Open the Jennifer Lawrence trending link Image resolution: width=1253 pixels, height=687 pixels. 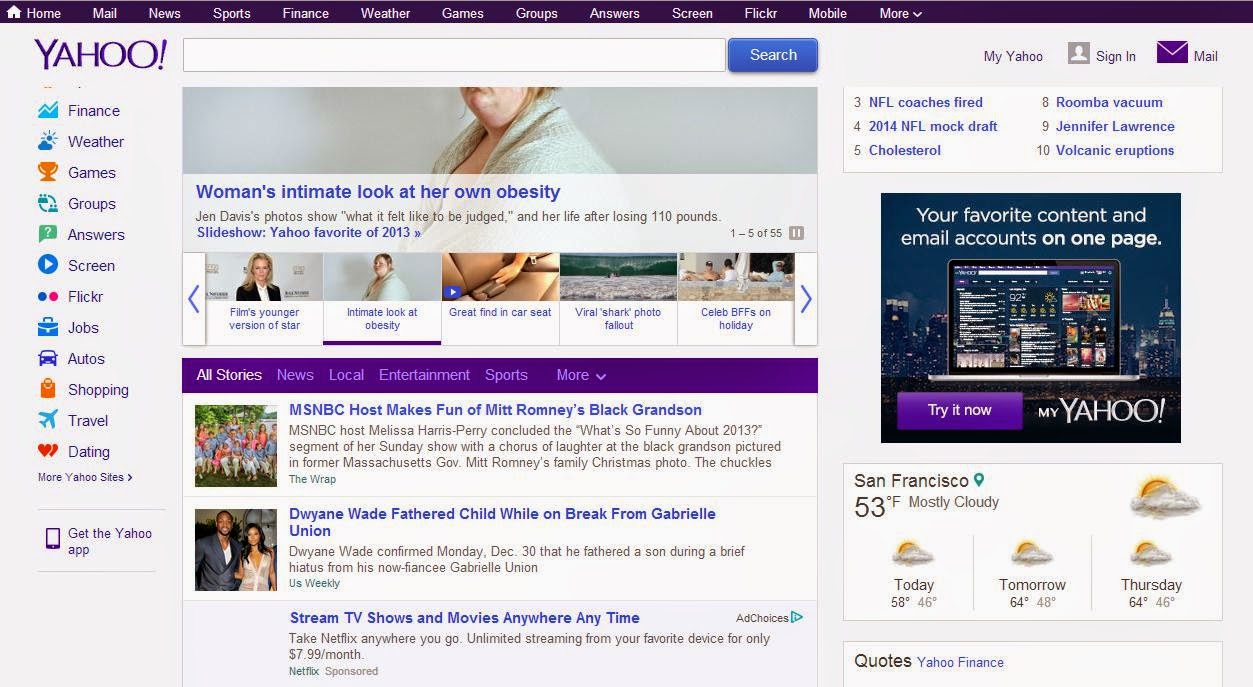point(1115,126)
